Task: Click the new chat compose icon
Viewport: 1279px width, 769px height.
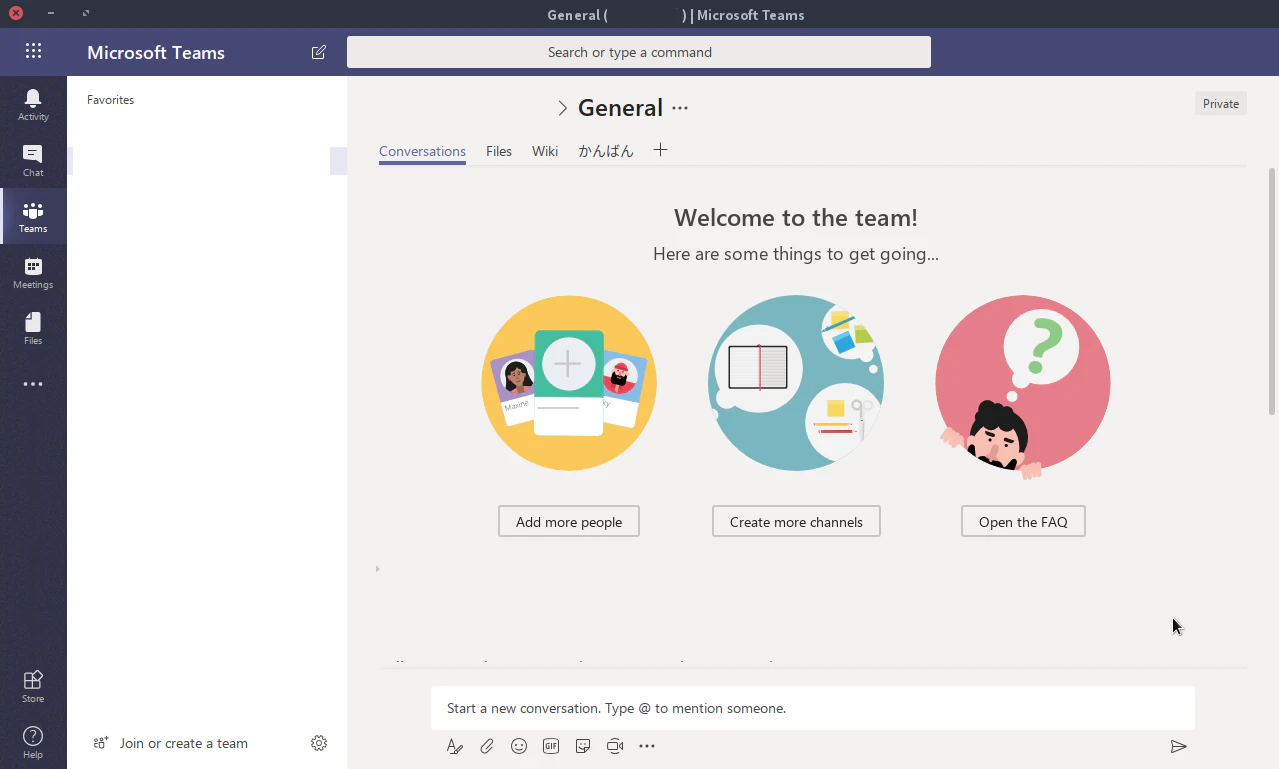Action: (319, 52)
